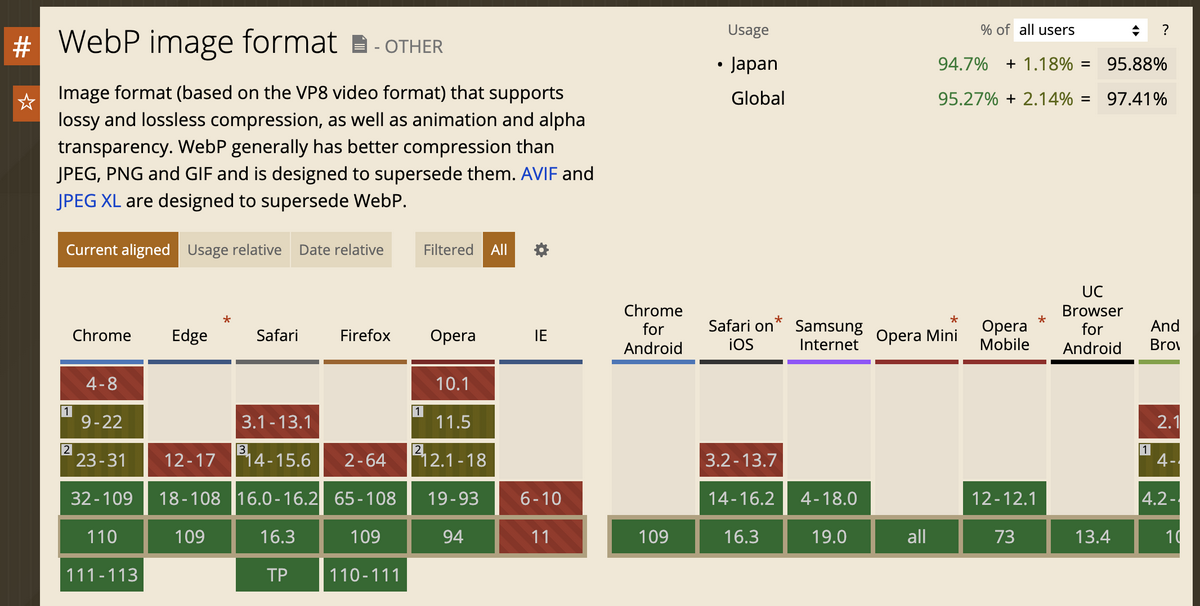Open the AVIF link
The height and width of the screenshot is (606, 1200).
pos(539,173)
